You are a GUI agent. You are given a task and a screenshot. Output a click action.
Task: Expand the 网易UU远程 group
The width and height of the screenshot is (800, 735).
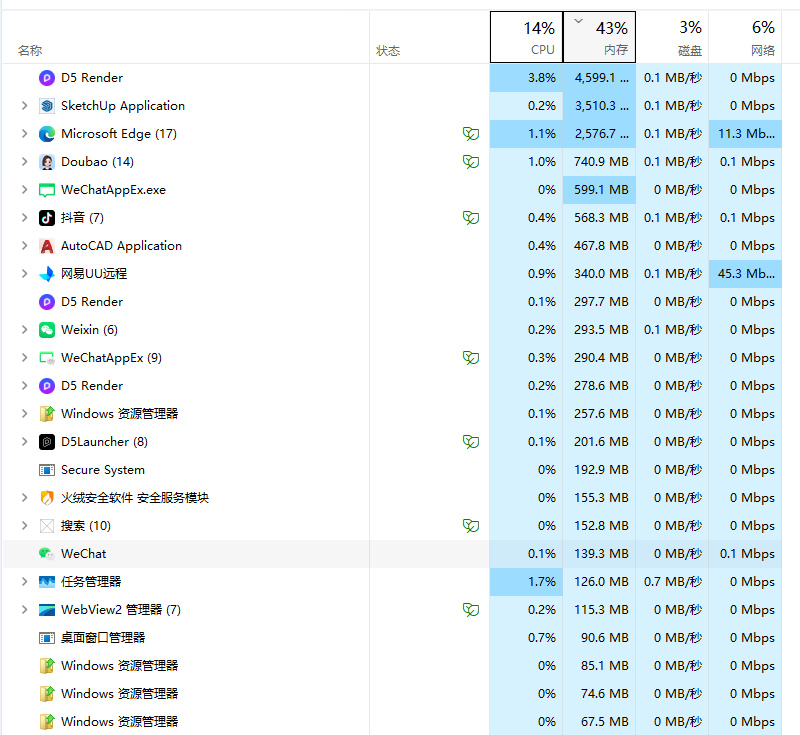coord(24,274)
